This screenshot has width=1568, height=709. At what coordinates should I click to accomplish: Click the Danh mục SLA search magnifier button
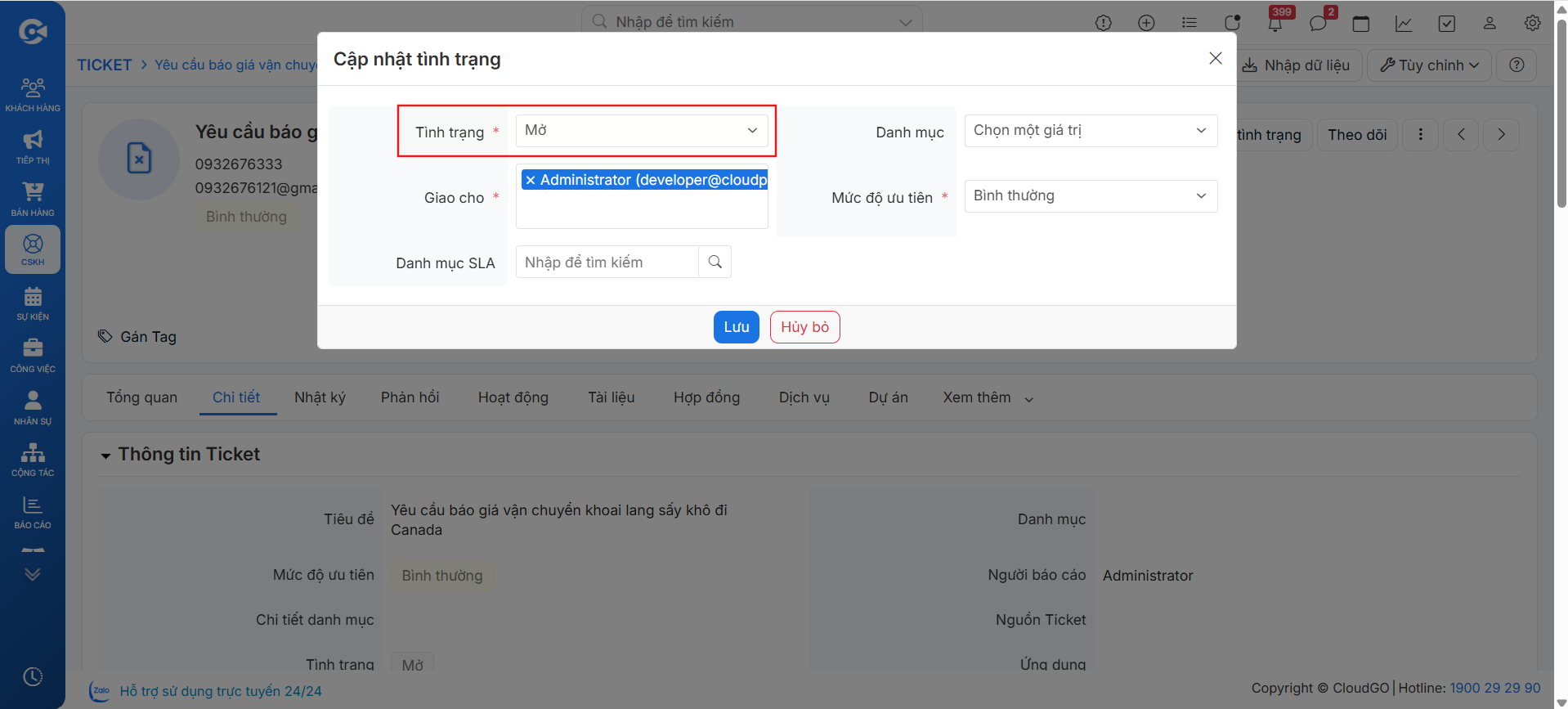click(x=715, y=263)
